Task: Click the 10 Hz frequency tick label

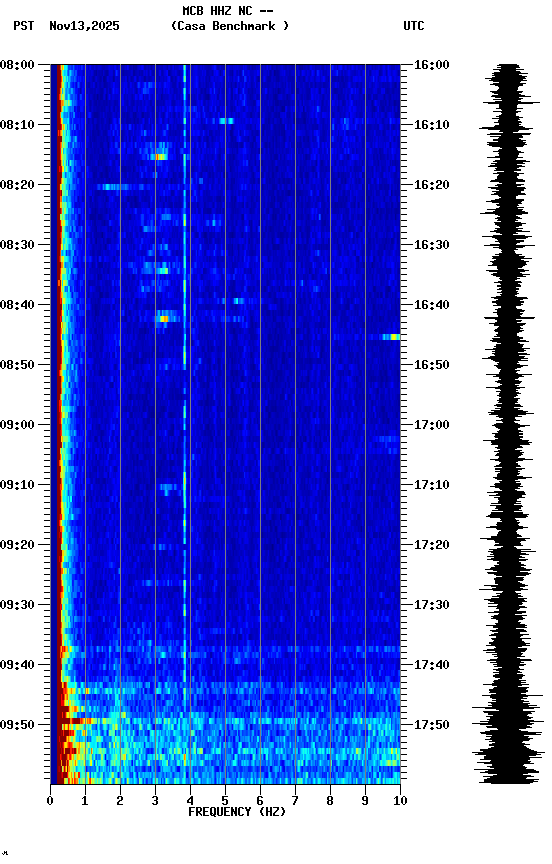Action: pos(401,801)
